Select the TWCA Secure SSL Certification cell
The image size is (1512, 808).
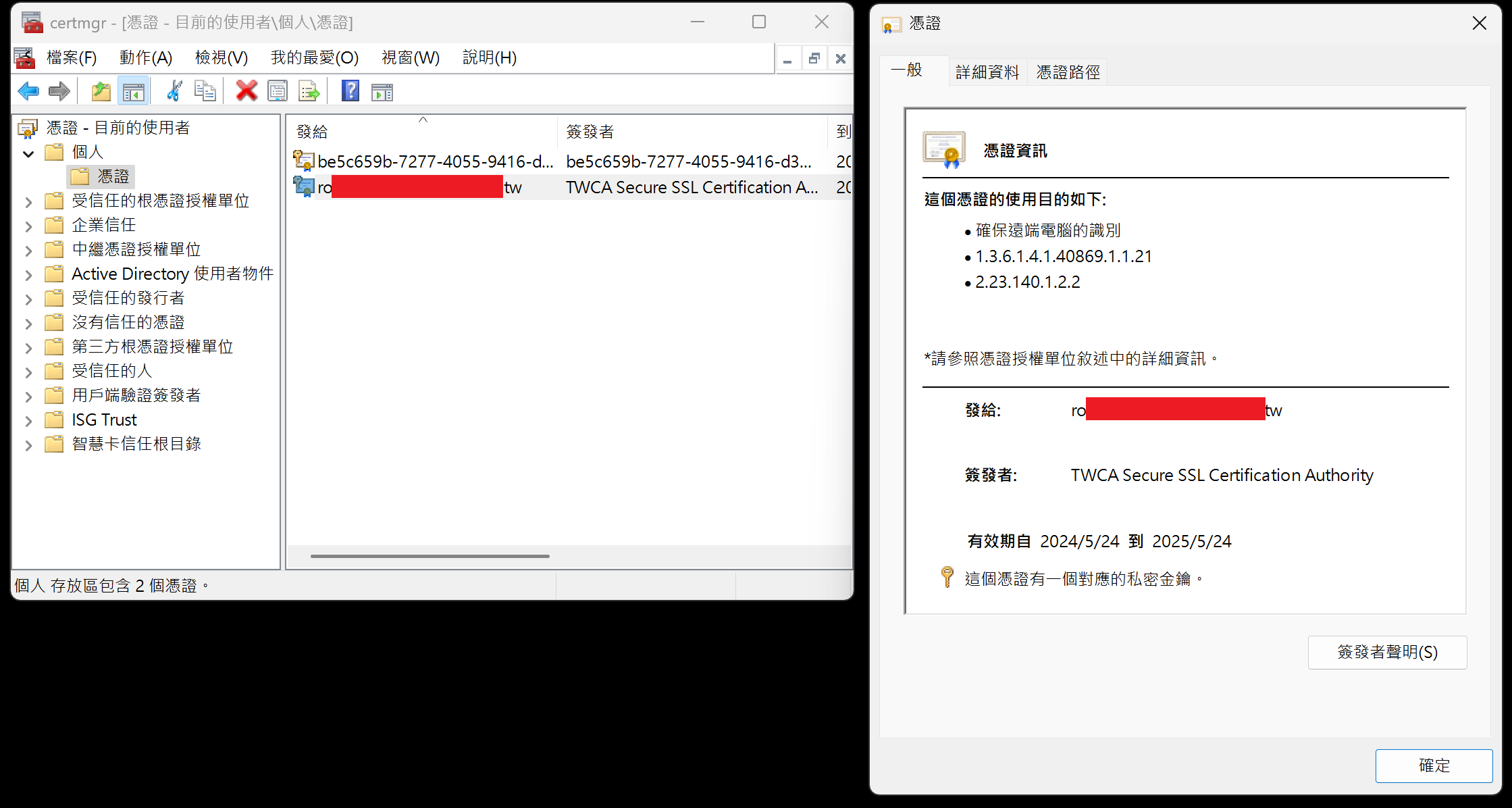pyautogui.click(x=692, y=187)
